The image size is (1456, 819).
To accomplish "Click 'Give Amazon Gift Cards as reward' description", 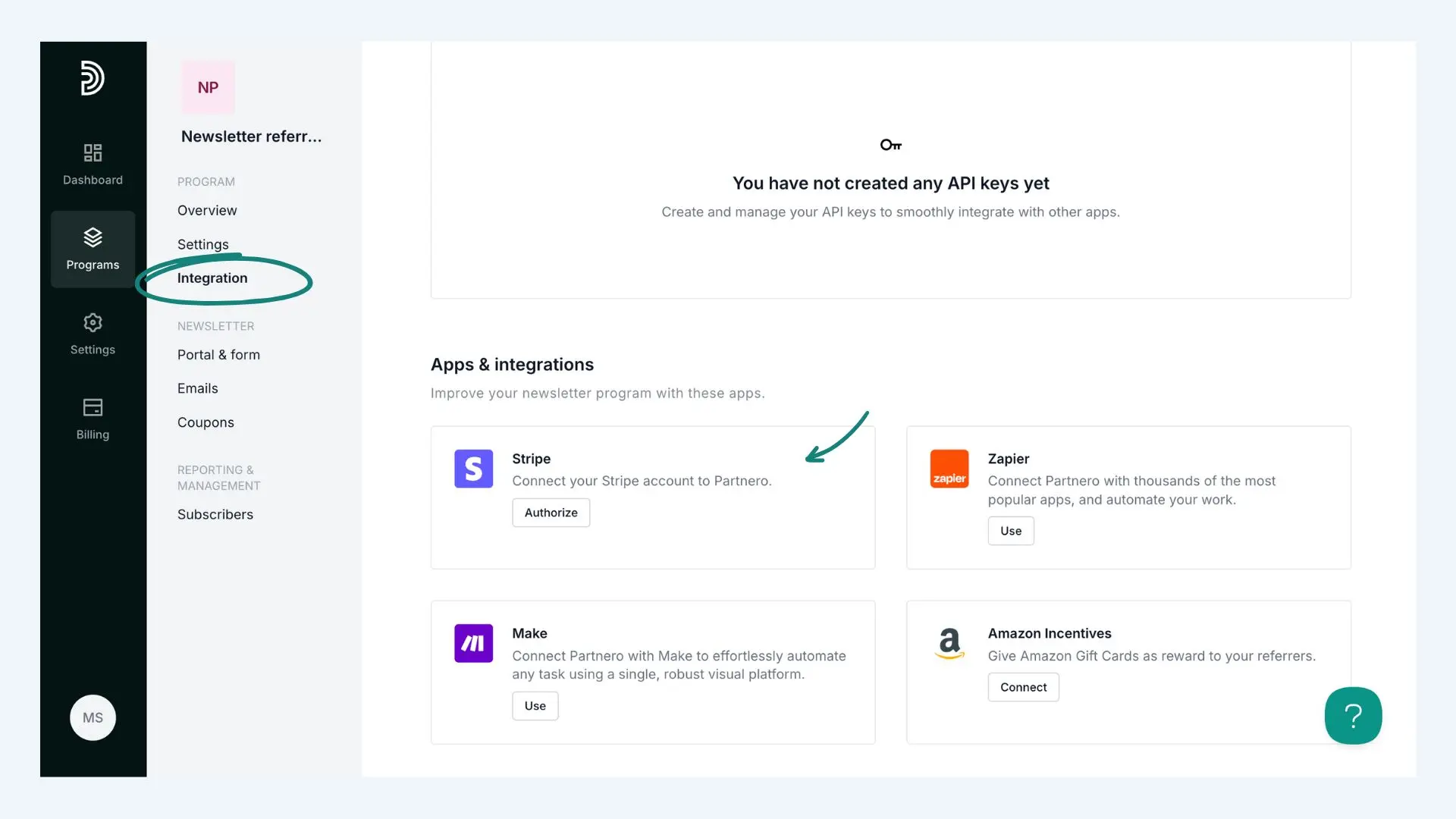I will (x=1151, y=656).
